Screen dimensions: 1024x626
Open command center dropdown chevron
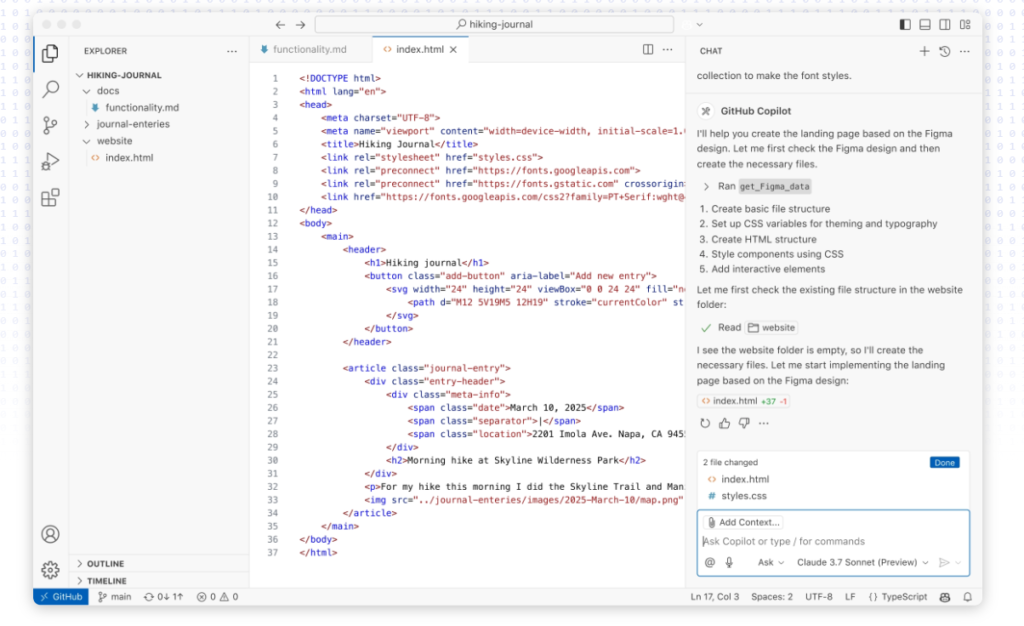click(699, 25)
